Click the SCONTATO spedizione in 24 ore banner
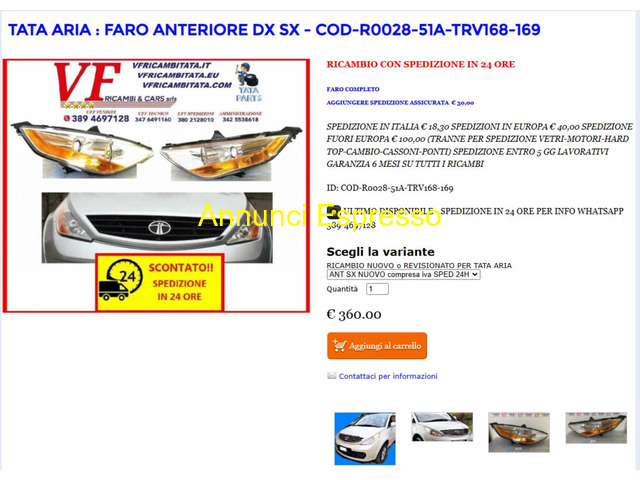 pos(160,282)
